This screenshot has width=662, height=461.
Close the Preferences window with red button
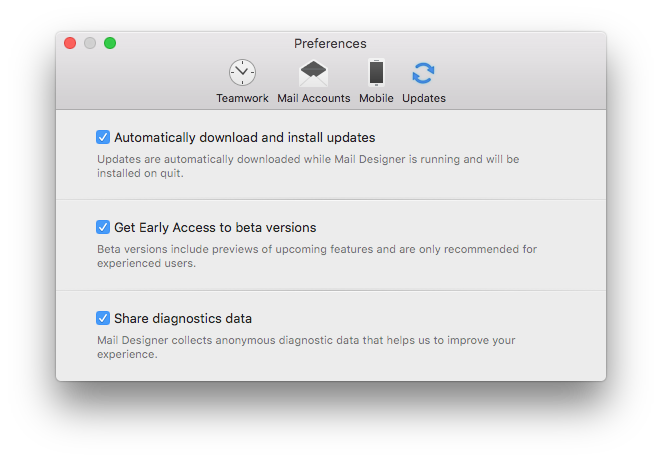click(70, 43)
